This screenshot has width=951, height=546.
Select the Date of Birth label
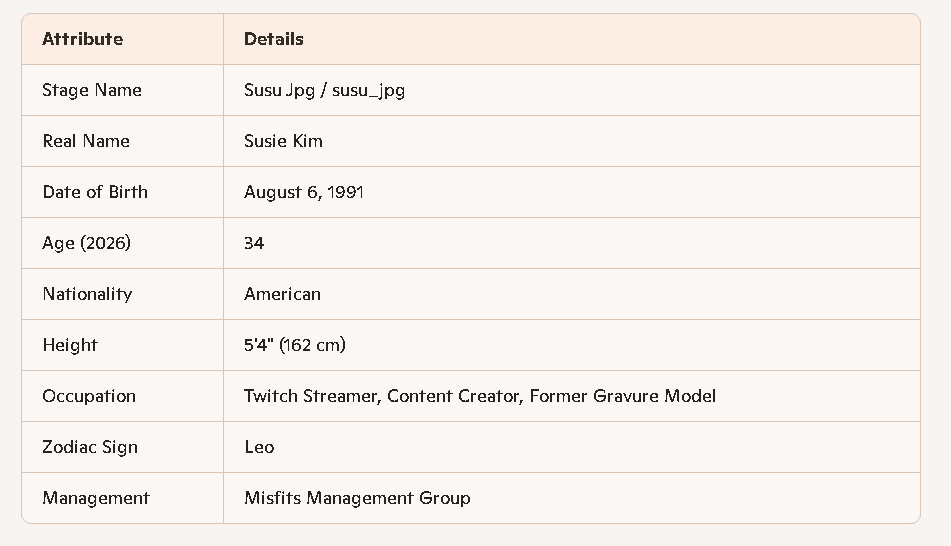[95, 192]
